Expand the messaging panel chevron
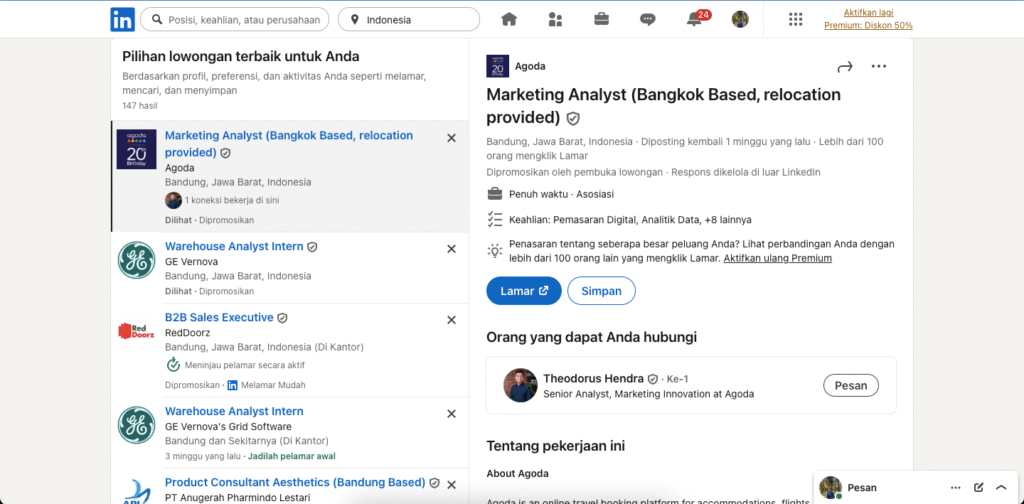This screenshot has height=504, width=1024. click(x=1001, y=488)
